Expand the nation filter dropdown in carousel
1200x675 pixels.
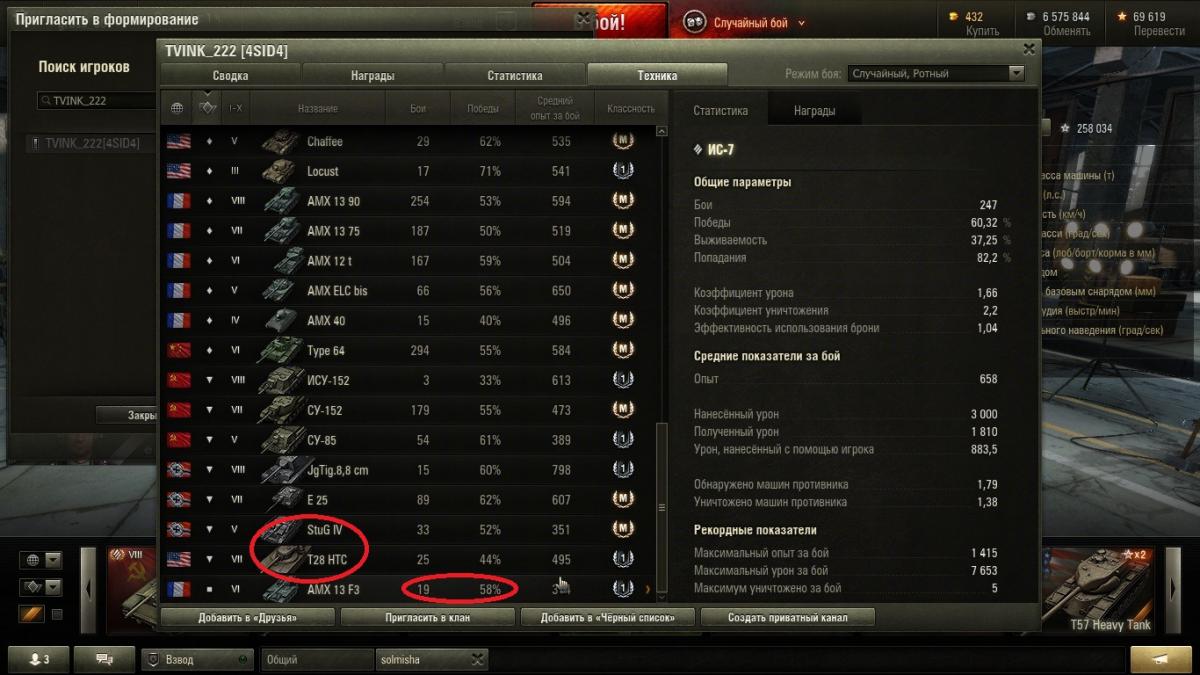pyautogui.click(x=53, y=560)
